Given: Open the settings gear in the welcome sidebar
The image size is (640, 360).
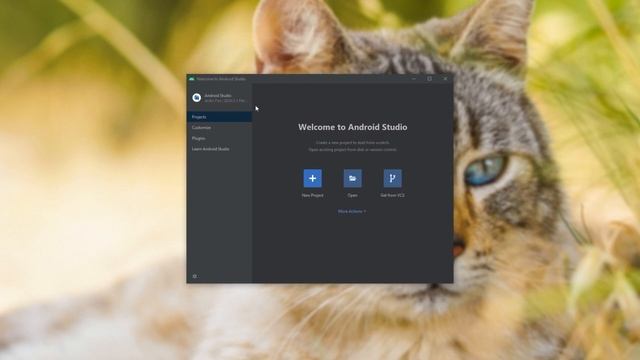Looking at the screenshot, I should 195,276.
